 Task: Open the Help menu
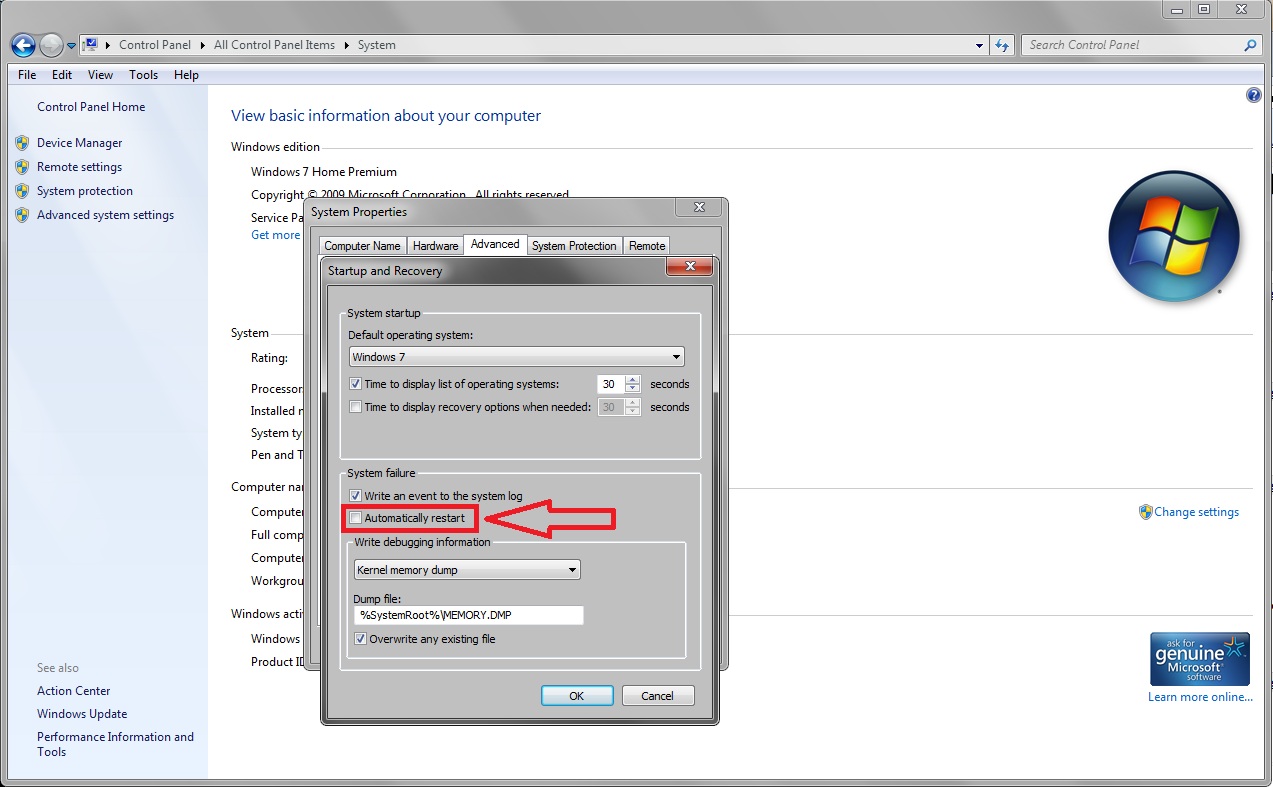pyautogui.click(x=186, y=75)
